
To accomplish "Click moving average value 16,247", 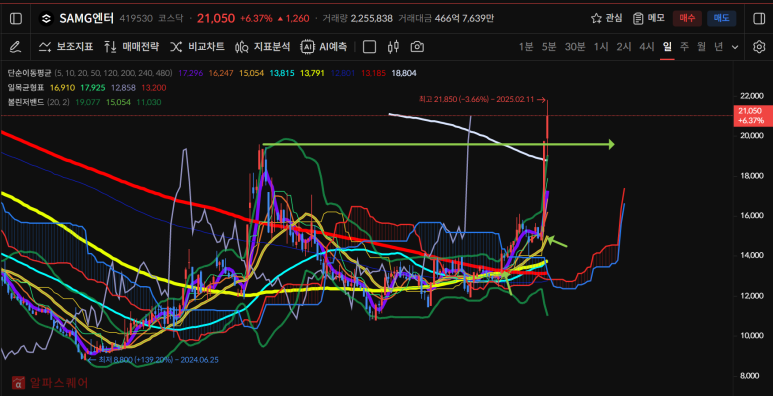I will tap(220, 73).
